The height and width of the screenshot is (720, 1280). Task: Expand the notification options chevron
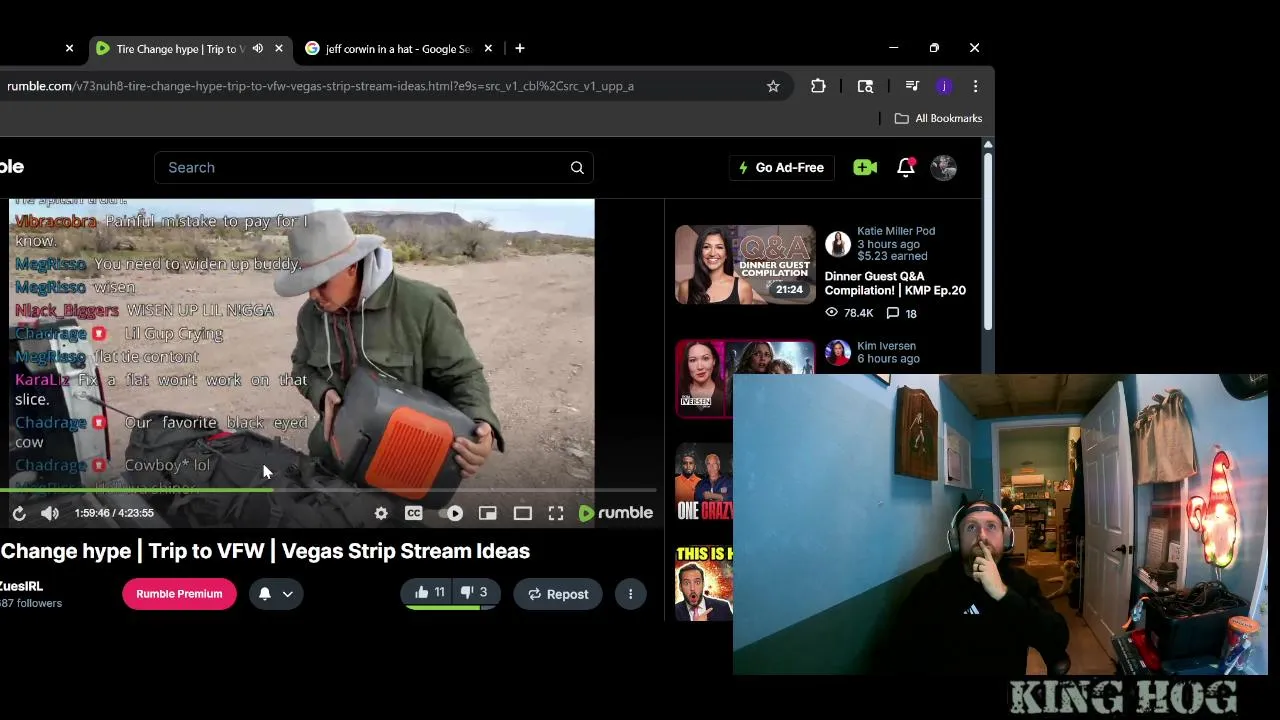click(287, 594)
